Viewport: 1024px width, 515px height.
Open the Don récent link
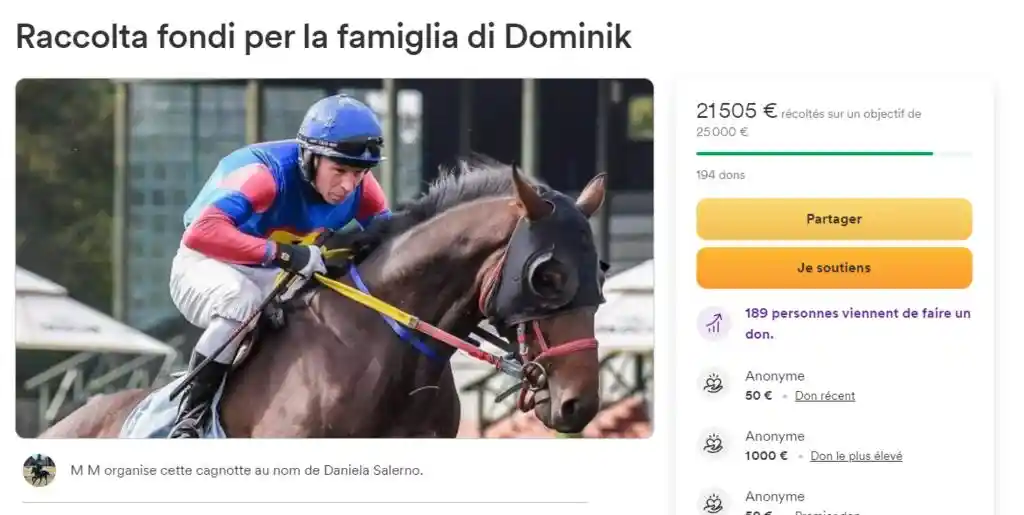(x=825, y=396)
